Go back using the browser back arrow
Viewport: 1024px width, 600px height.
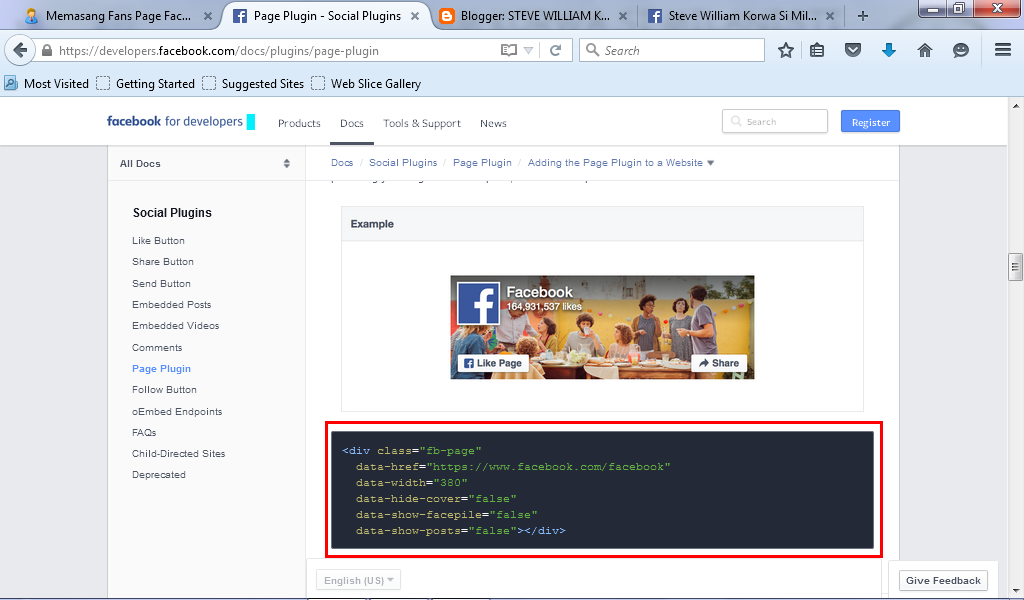pos(20,50)
